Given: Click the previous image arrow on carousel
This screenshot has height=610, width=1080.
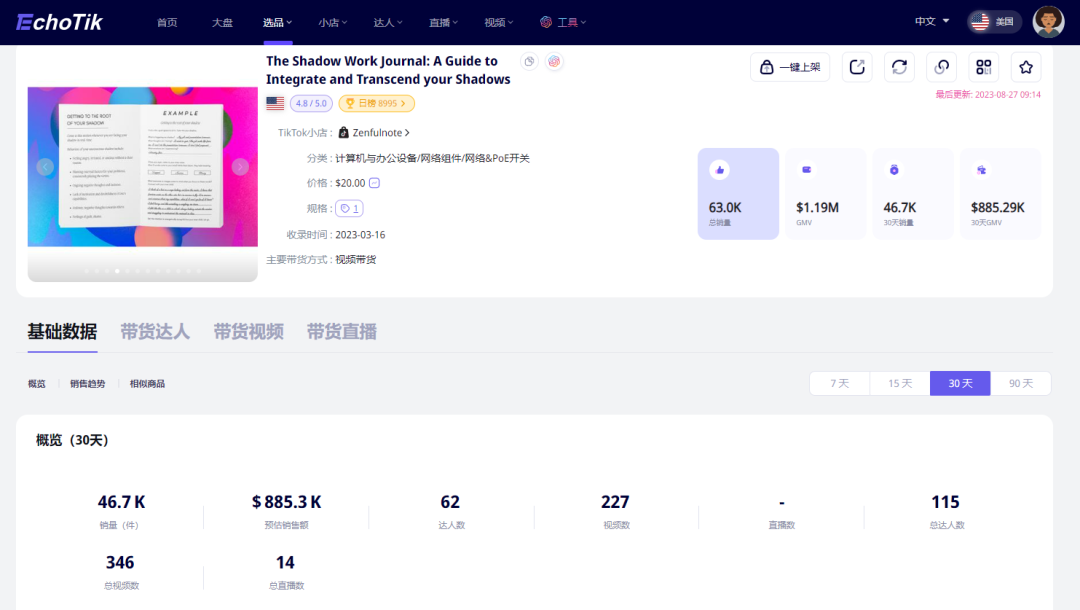Looking at the screenshot, I should pyautogui.click(x=45, y=167).
